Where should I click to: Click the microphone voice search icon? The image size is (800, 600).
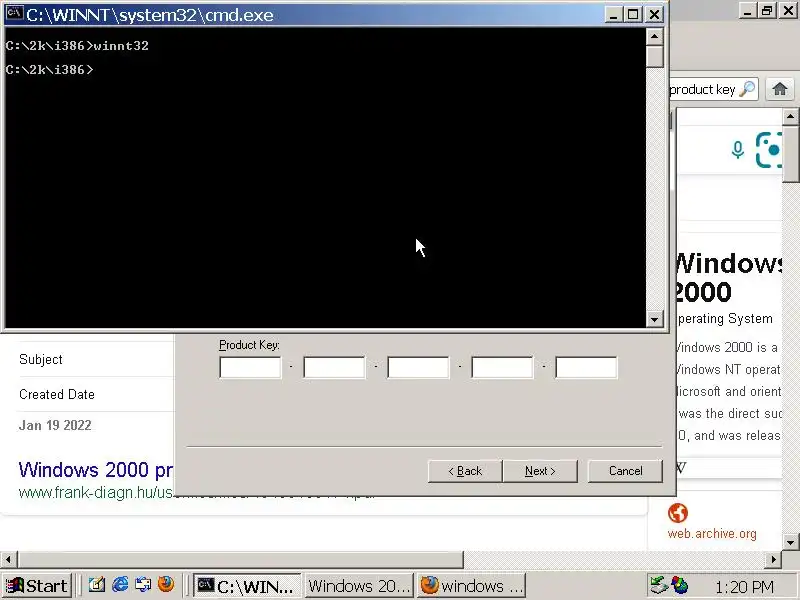[737, 150]
